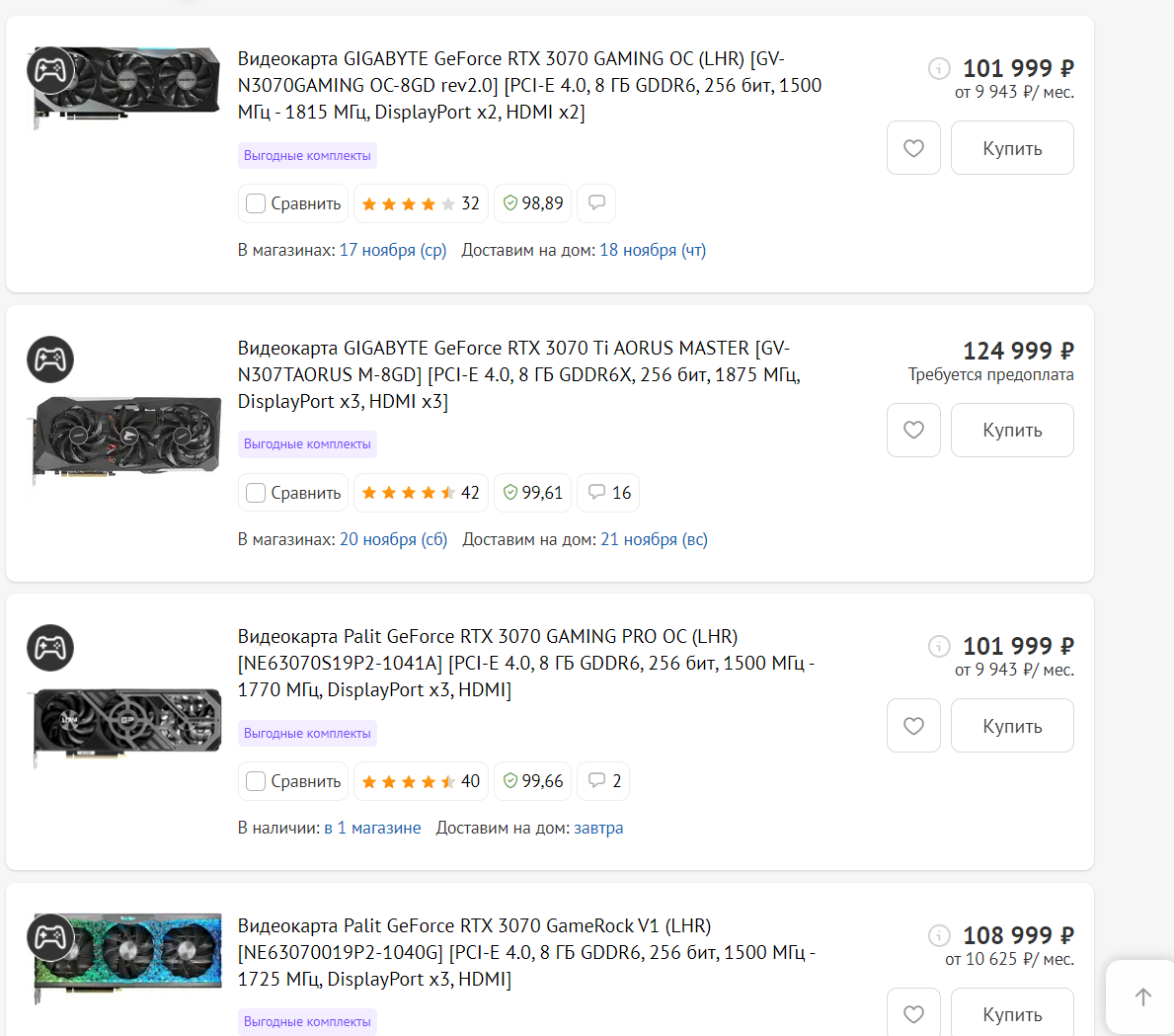
Task: Open Palit GAMING PRO OC product image
Action: click(x=126, y=726)
